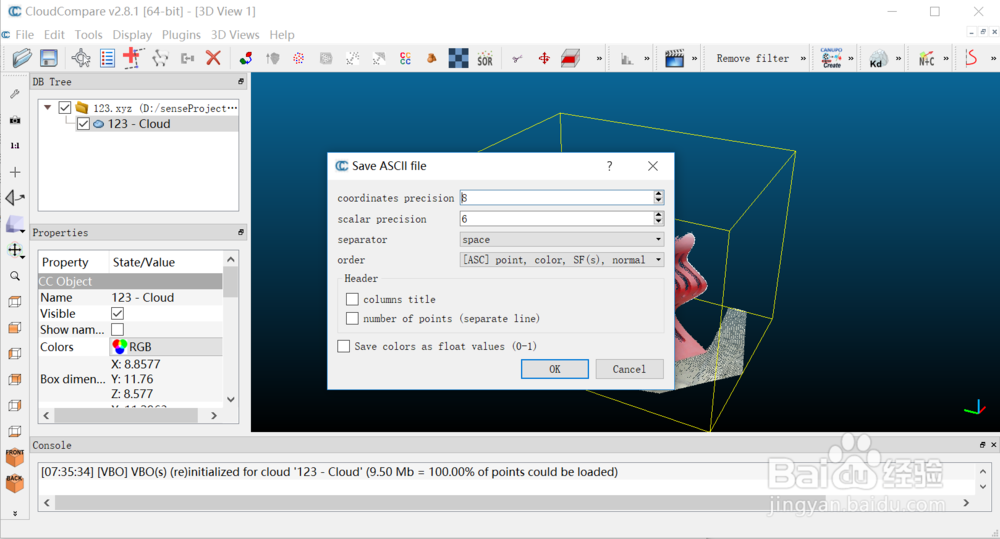The image size is (1000, 539).
Task: Click Cancel in Save ASCII file dialog
Action: (629, 369)
